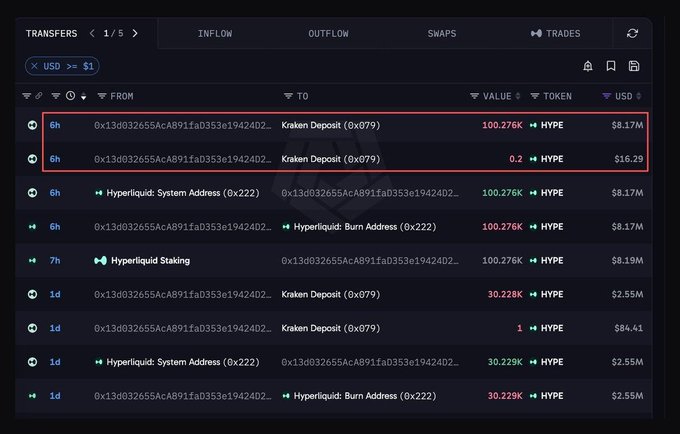Go to next transfers page
The image size is (680, 434).
(135, 33)
